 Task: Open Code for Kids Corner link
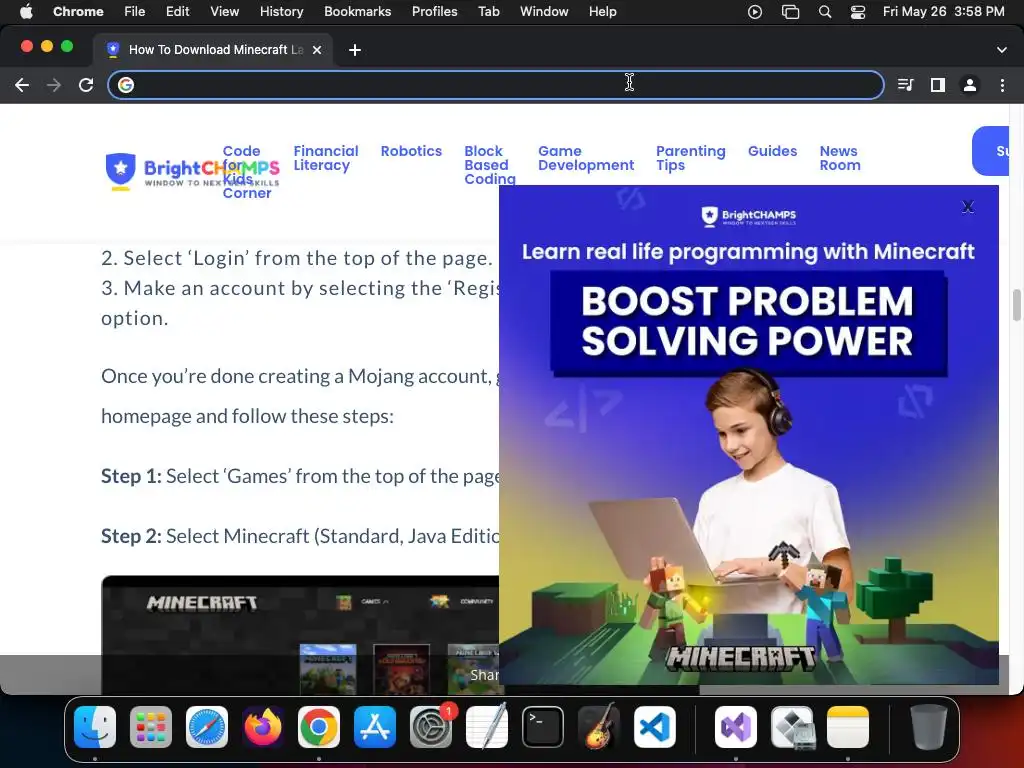246,172
